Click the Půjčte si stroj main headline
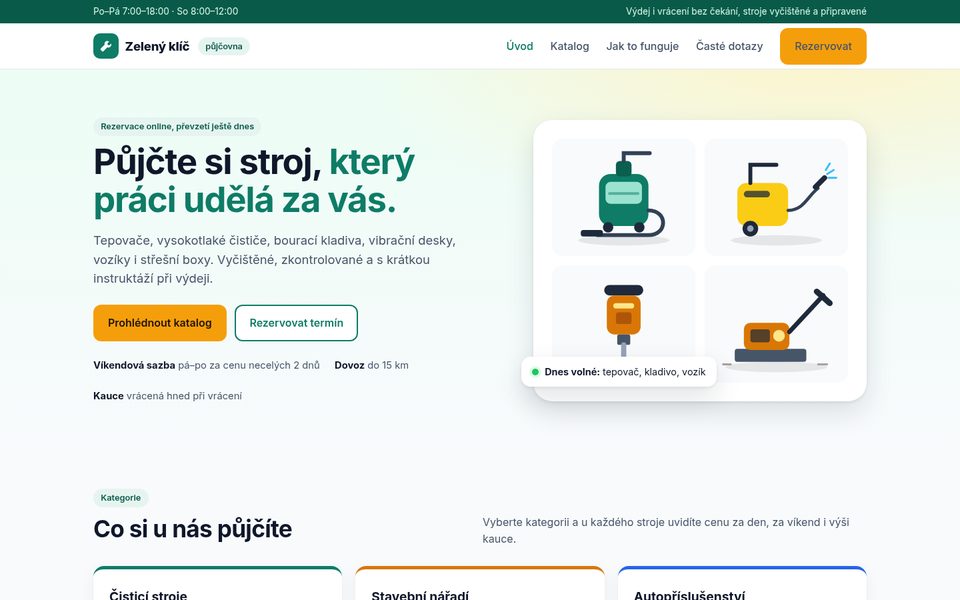The width and height of the screenshot is (960, 600). pyautogui.click(x=254, y=181)
